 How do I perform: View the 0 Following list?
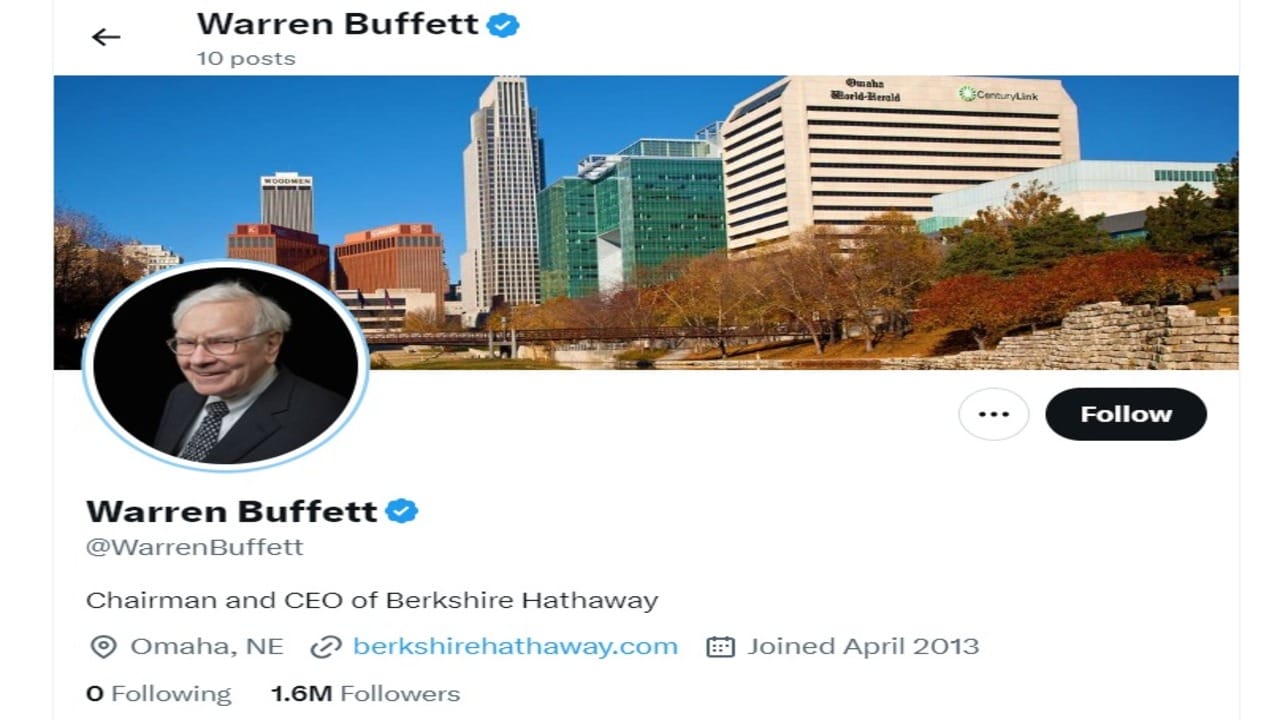point(158,693)
